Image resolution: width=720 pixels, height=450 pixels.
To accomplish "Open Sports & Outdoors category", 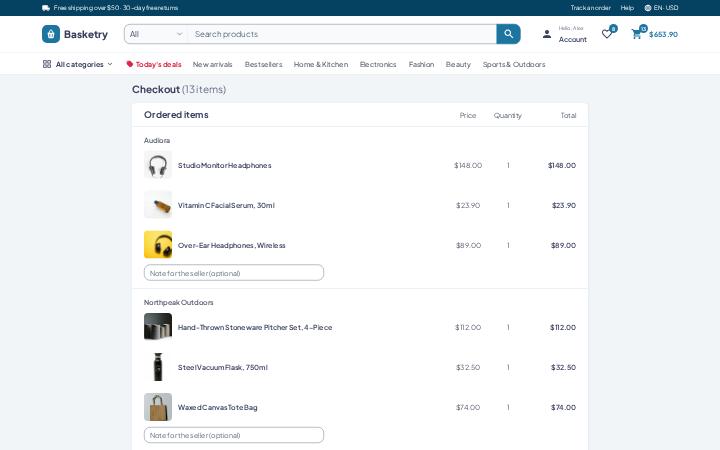I will click(x=514, y=64).
